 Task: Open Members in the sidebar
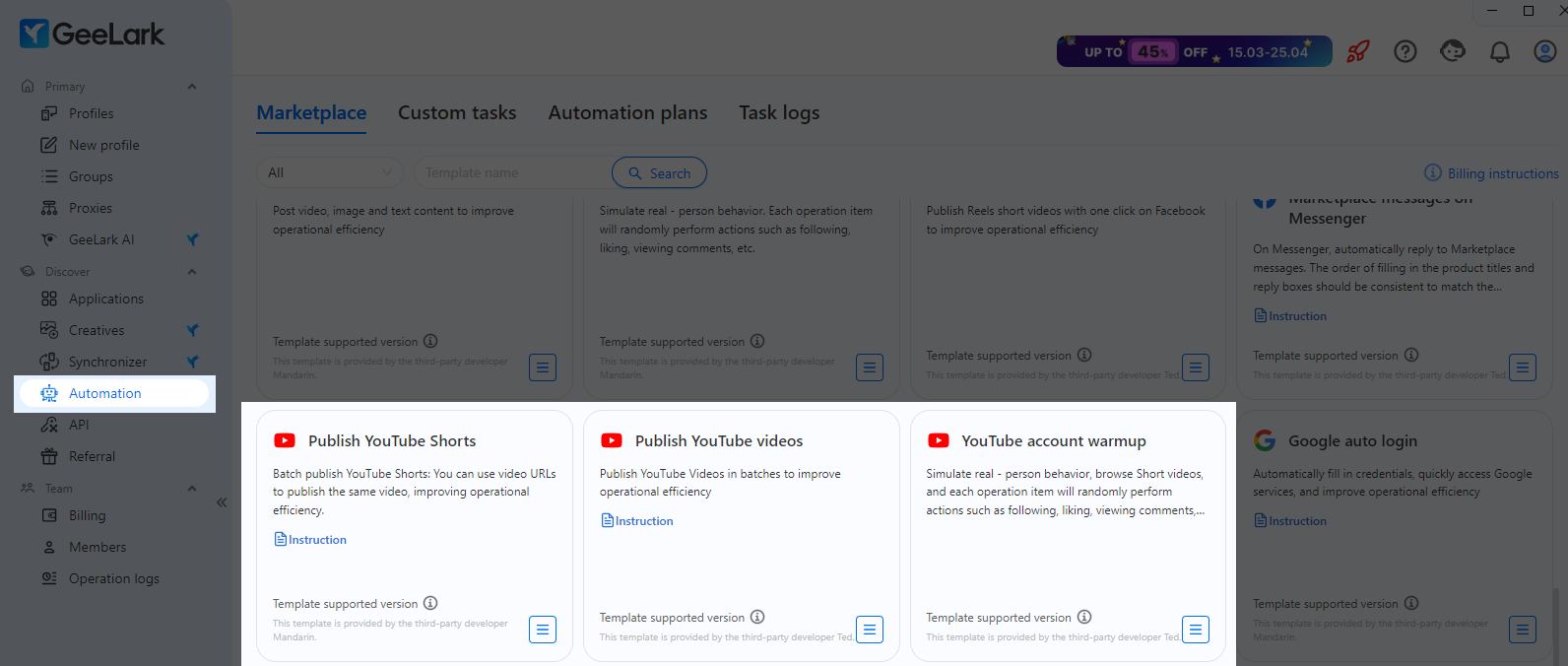98,547
